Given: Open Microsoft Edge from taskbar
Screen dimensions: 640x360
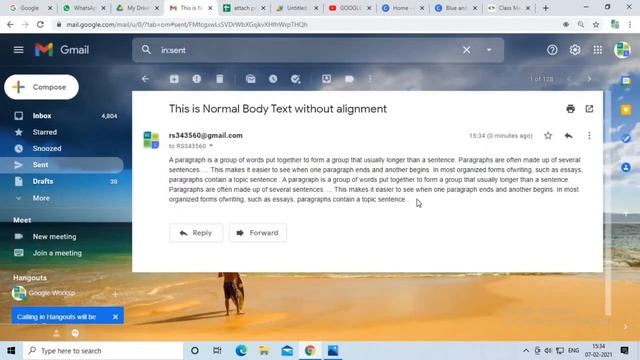Looking at the screenshot, I should (241, 351).
